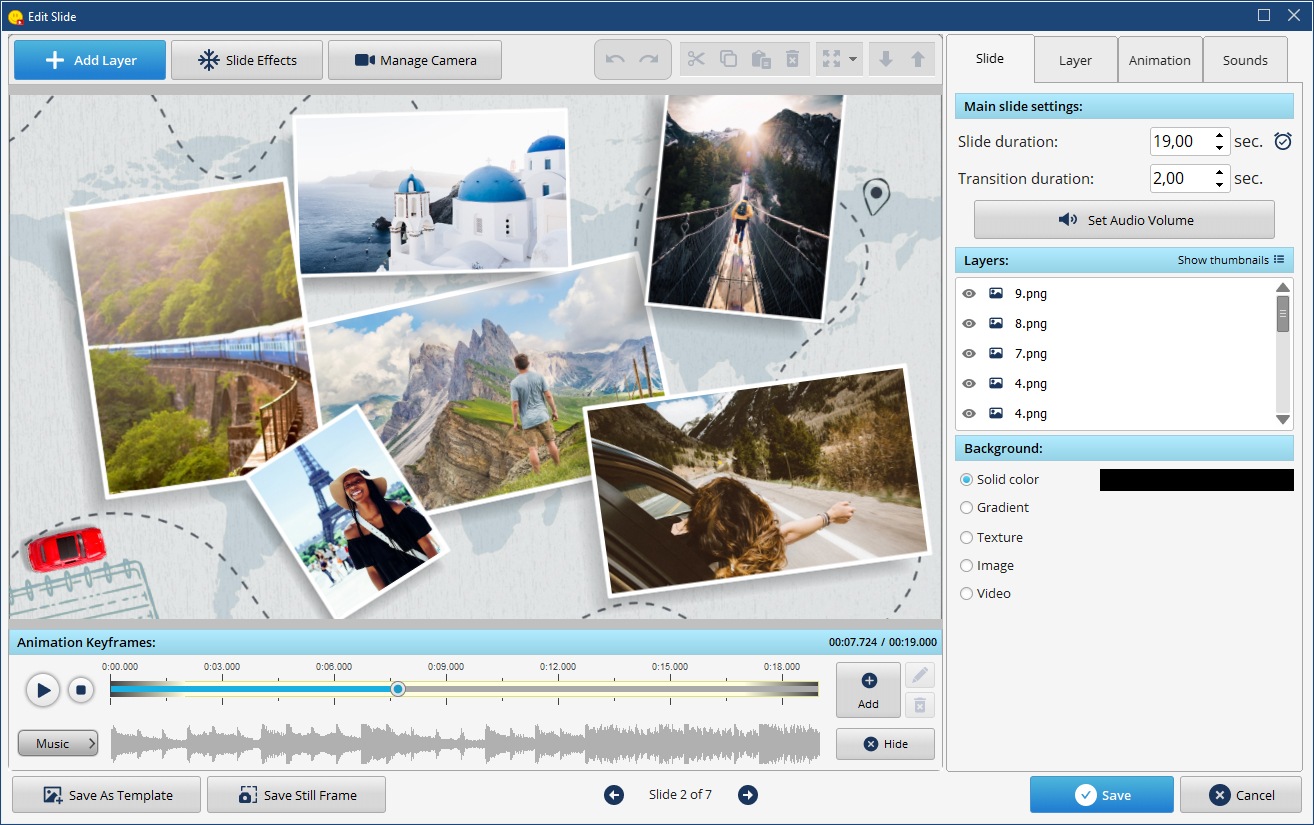The width and height of the screenshot is (1314, 825).
Task: Click the clock icon beside slide duration
Action: tap(1283, 142)
